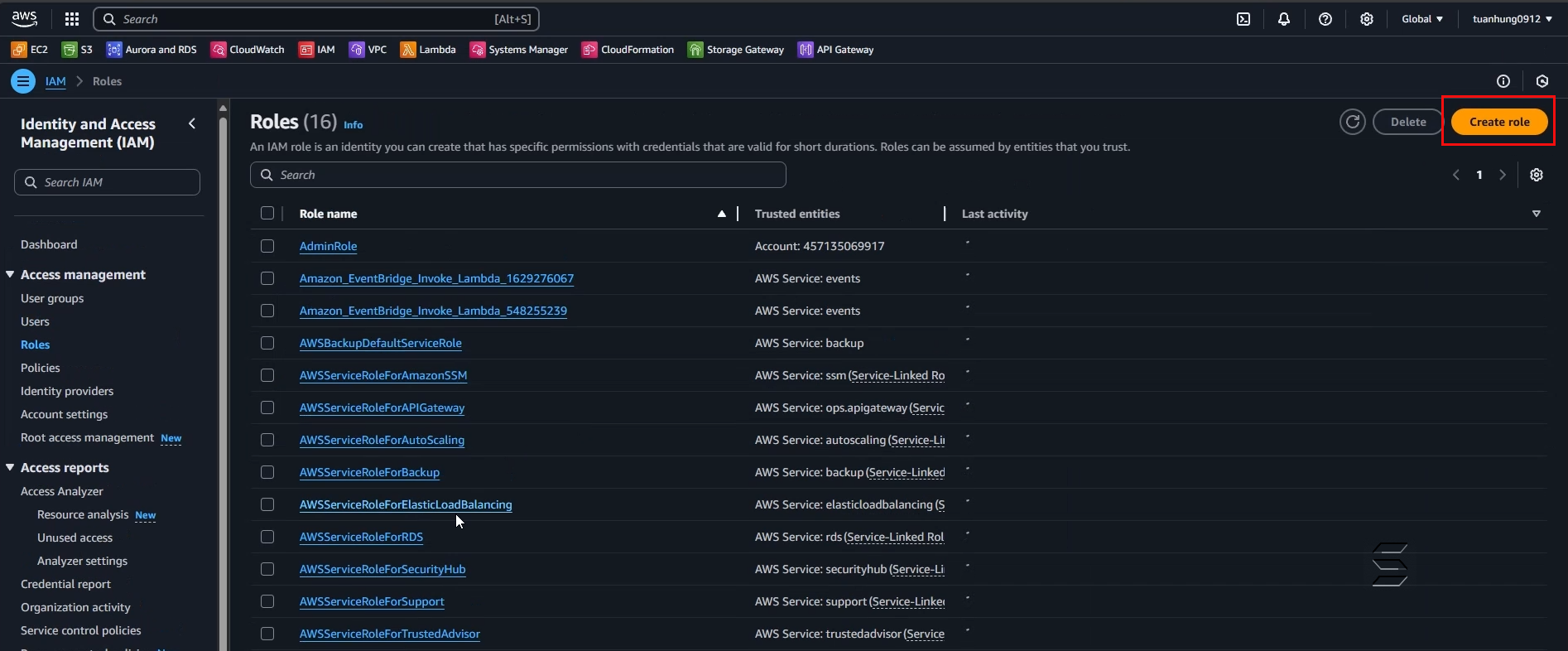Open Aurora and RDS shortcut
1568x651 pixels.
coord(152,50)
